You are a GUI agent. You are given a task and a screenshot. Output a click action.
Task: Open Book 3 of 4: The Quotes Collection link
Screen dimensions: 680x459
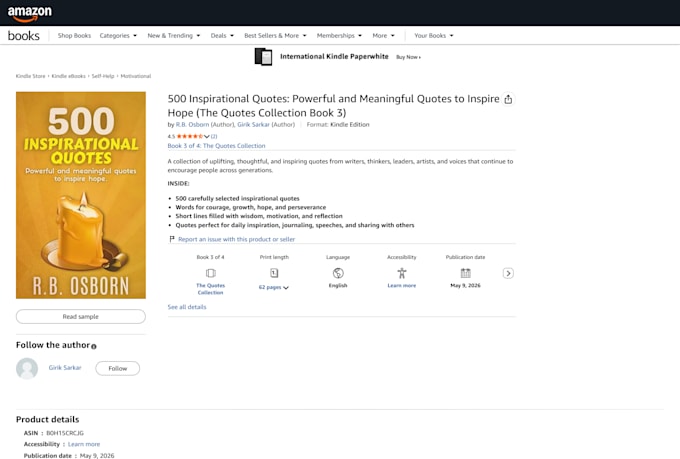click(x=216, y=146)
